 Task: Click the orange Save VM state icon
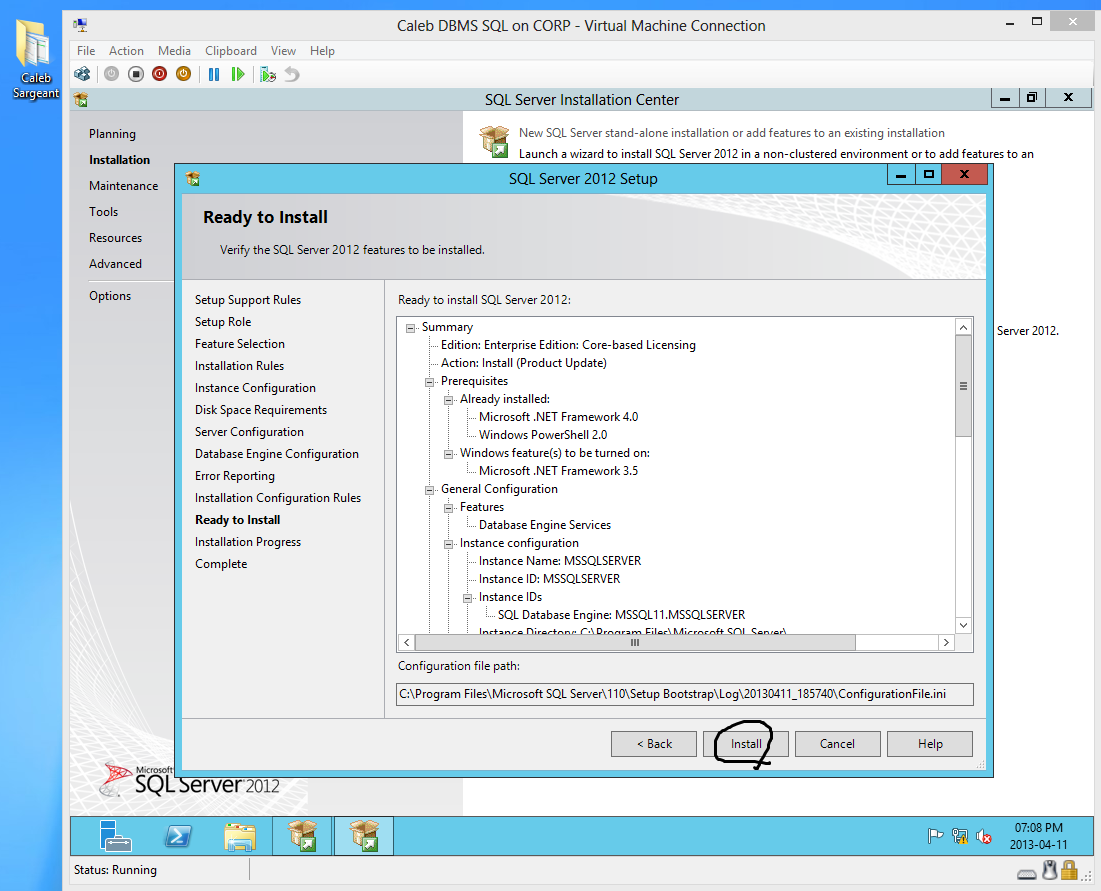[x=183, y=74]
